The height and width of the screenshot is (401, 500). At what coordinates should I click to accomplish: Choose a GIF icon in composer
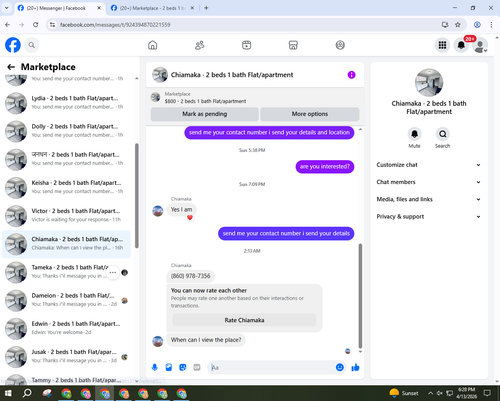pos(197,367)
